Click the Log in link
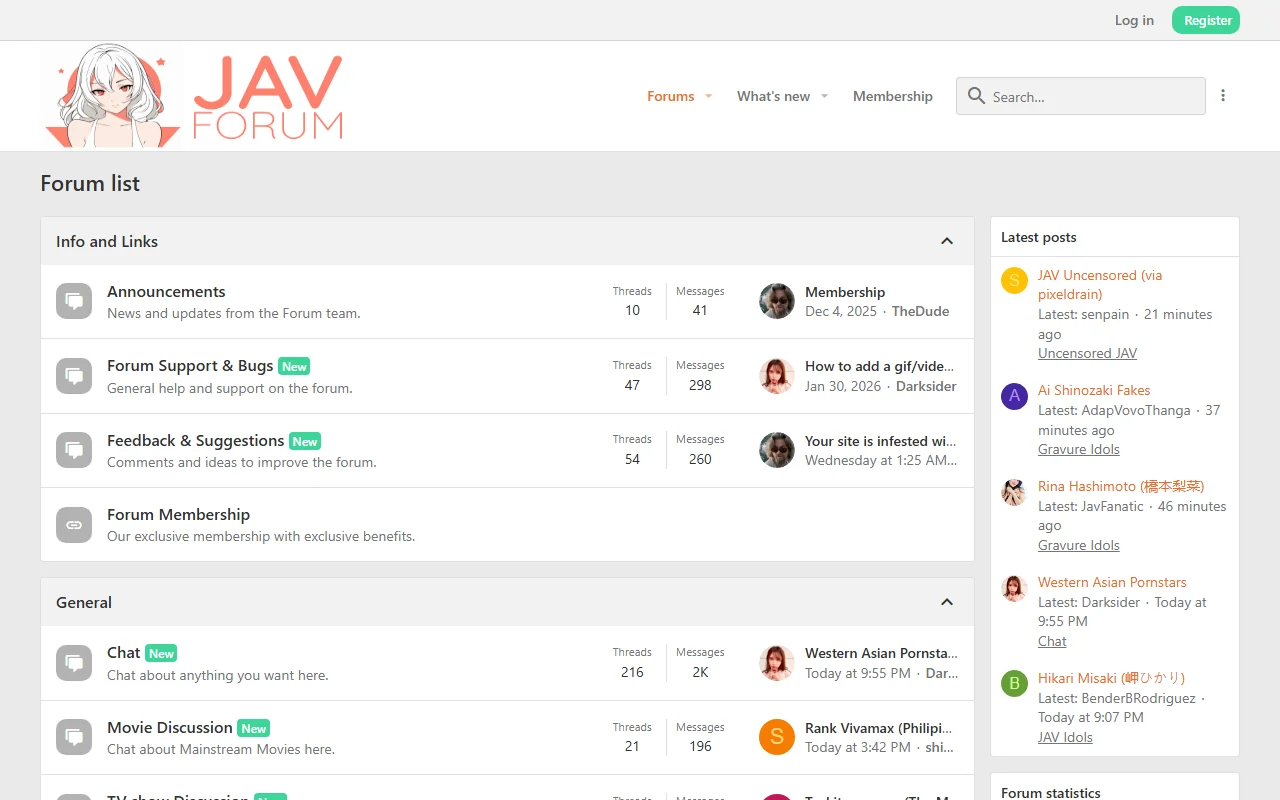Viewport: 1280px width, 800px height. coord(1133,20)
